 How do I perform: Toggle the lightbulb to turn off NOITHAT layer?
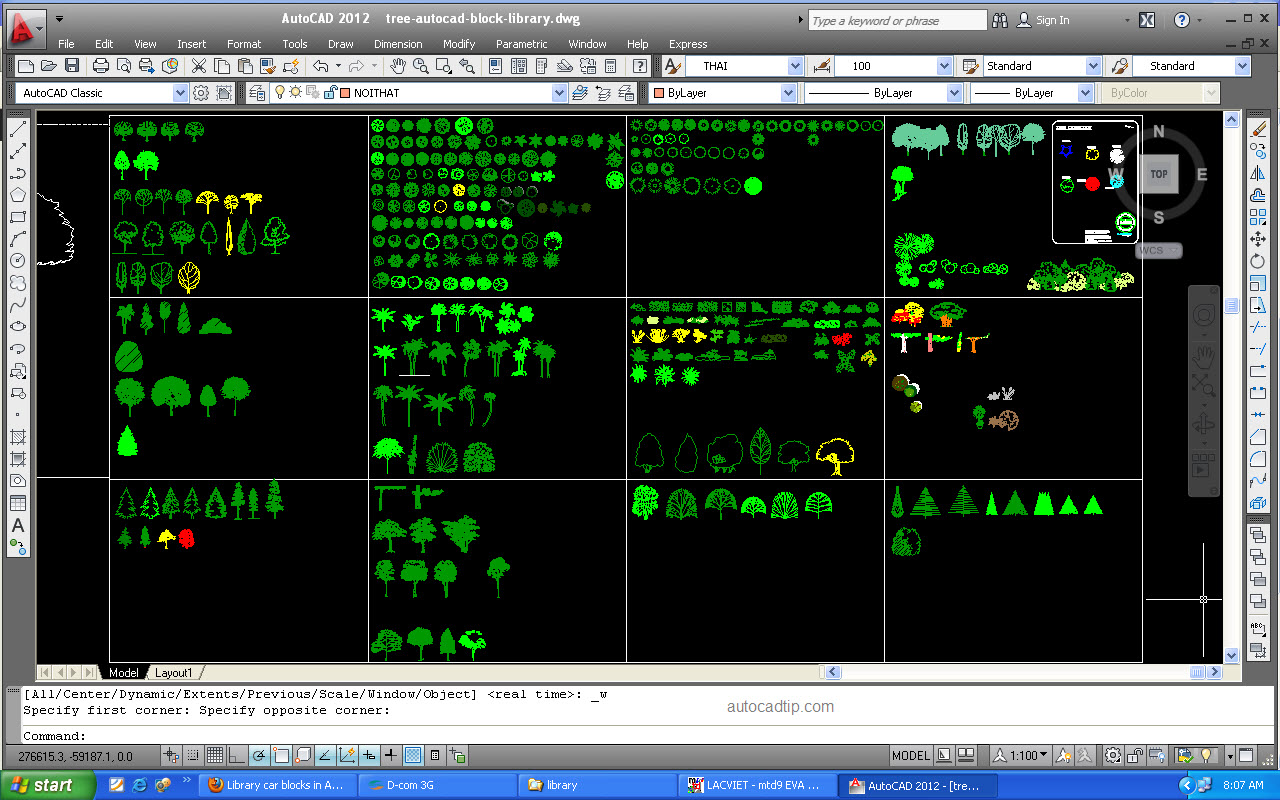coord(279,92)
